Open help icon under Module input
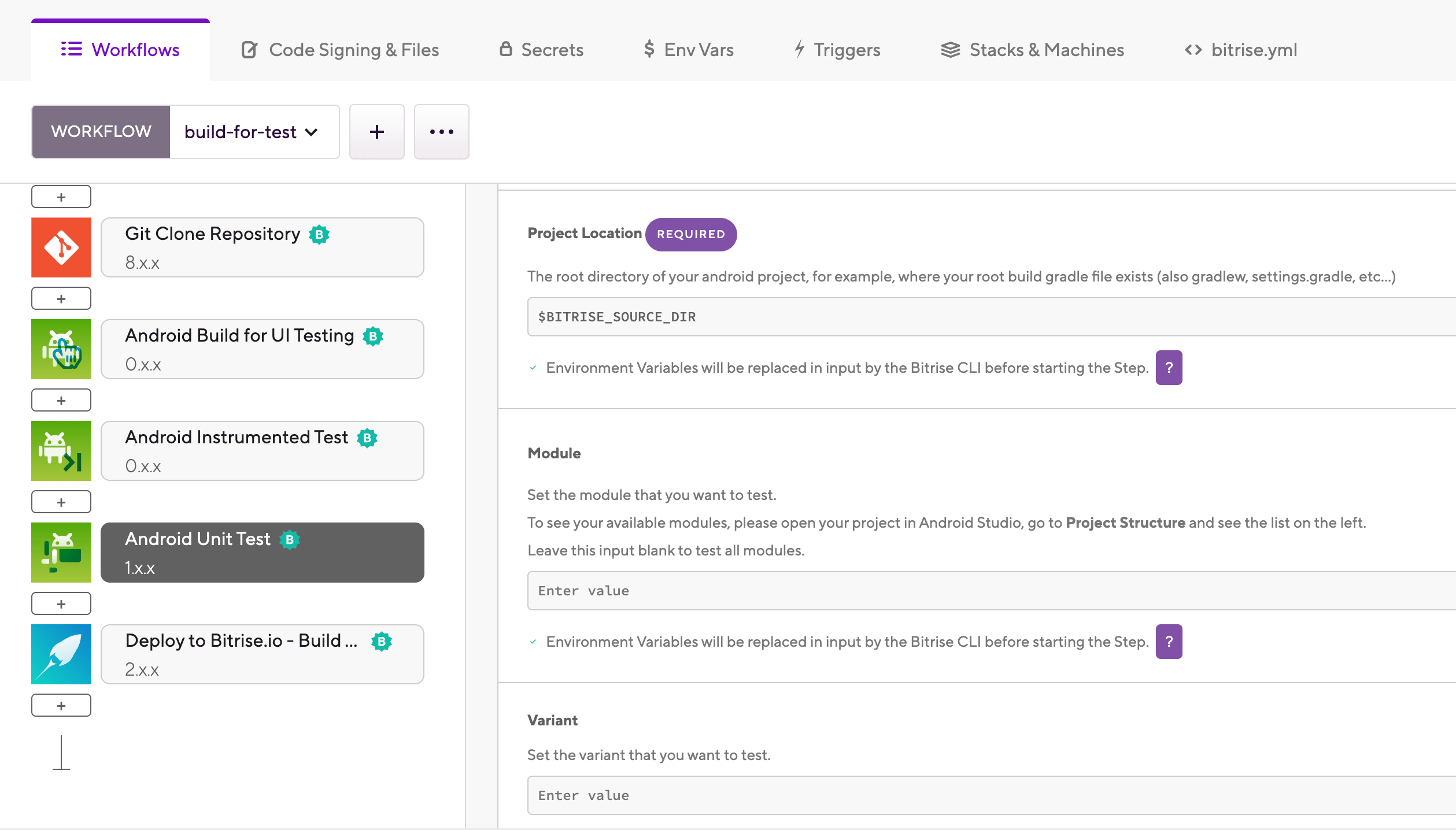 tap(1169, 642)
